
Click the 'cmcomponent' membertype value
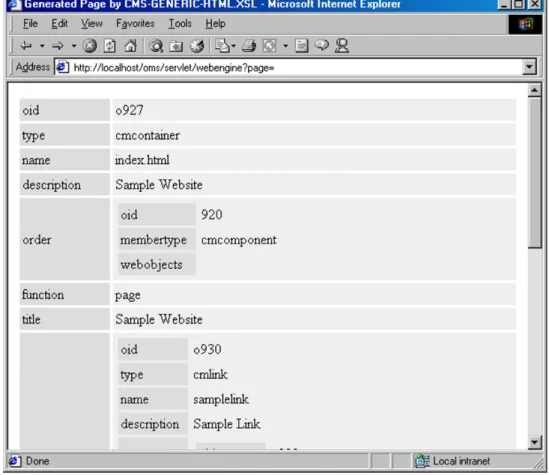[x=239, y=240]
